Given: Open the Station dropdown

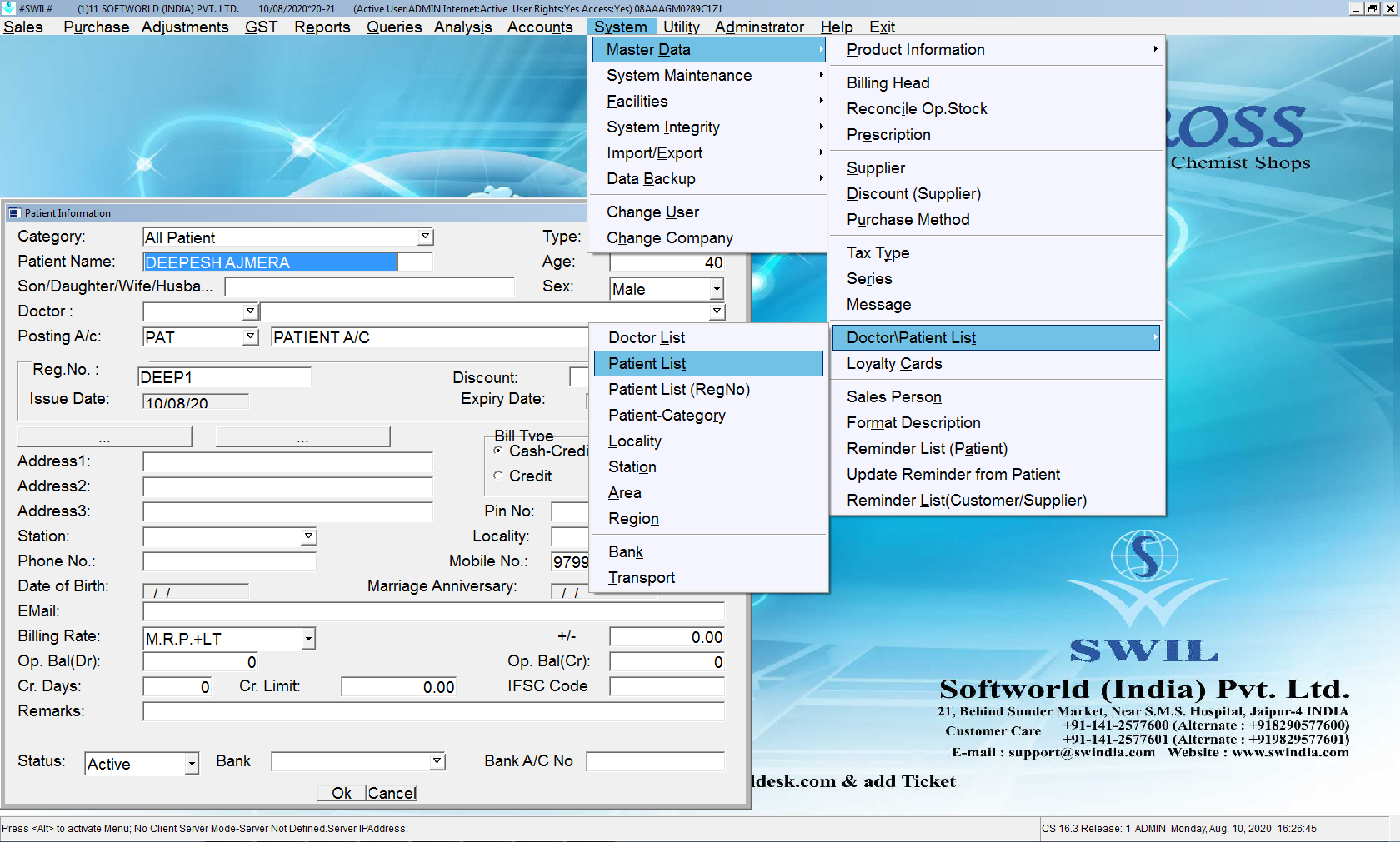Looking at the screenshot, I should click(308, 536).
